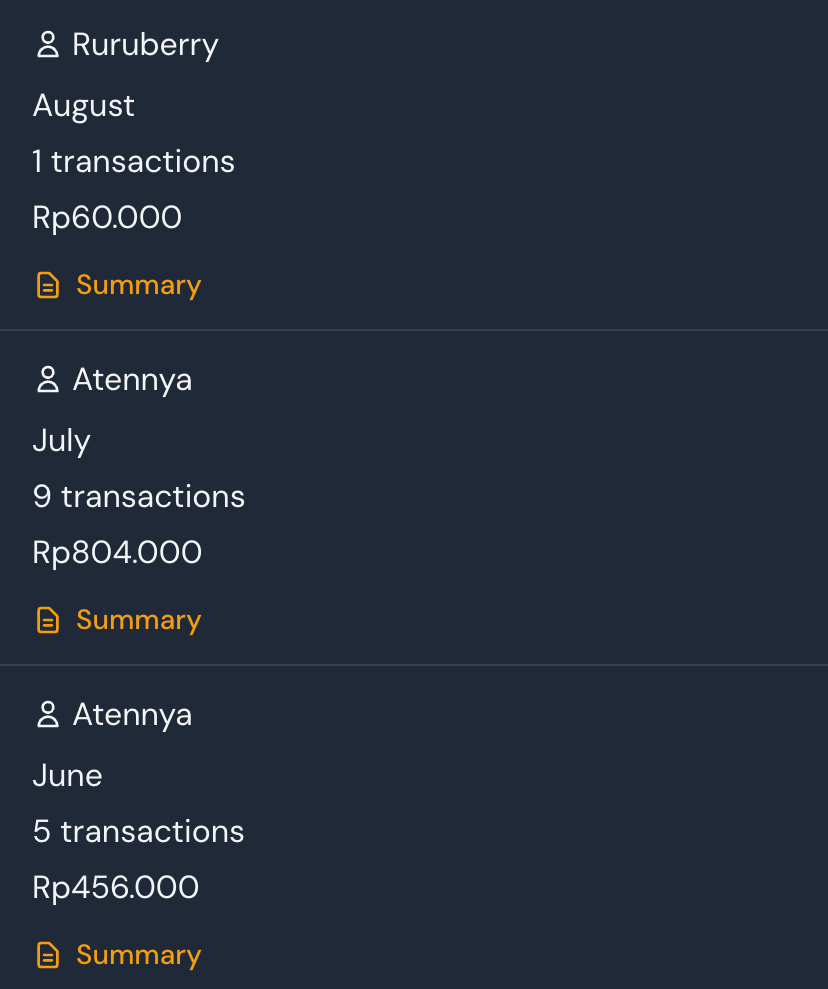This screenshot has width=828, height=989.
Task: Select the Atennya name in the July entry
Action: (132, 380)
